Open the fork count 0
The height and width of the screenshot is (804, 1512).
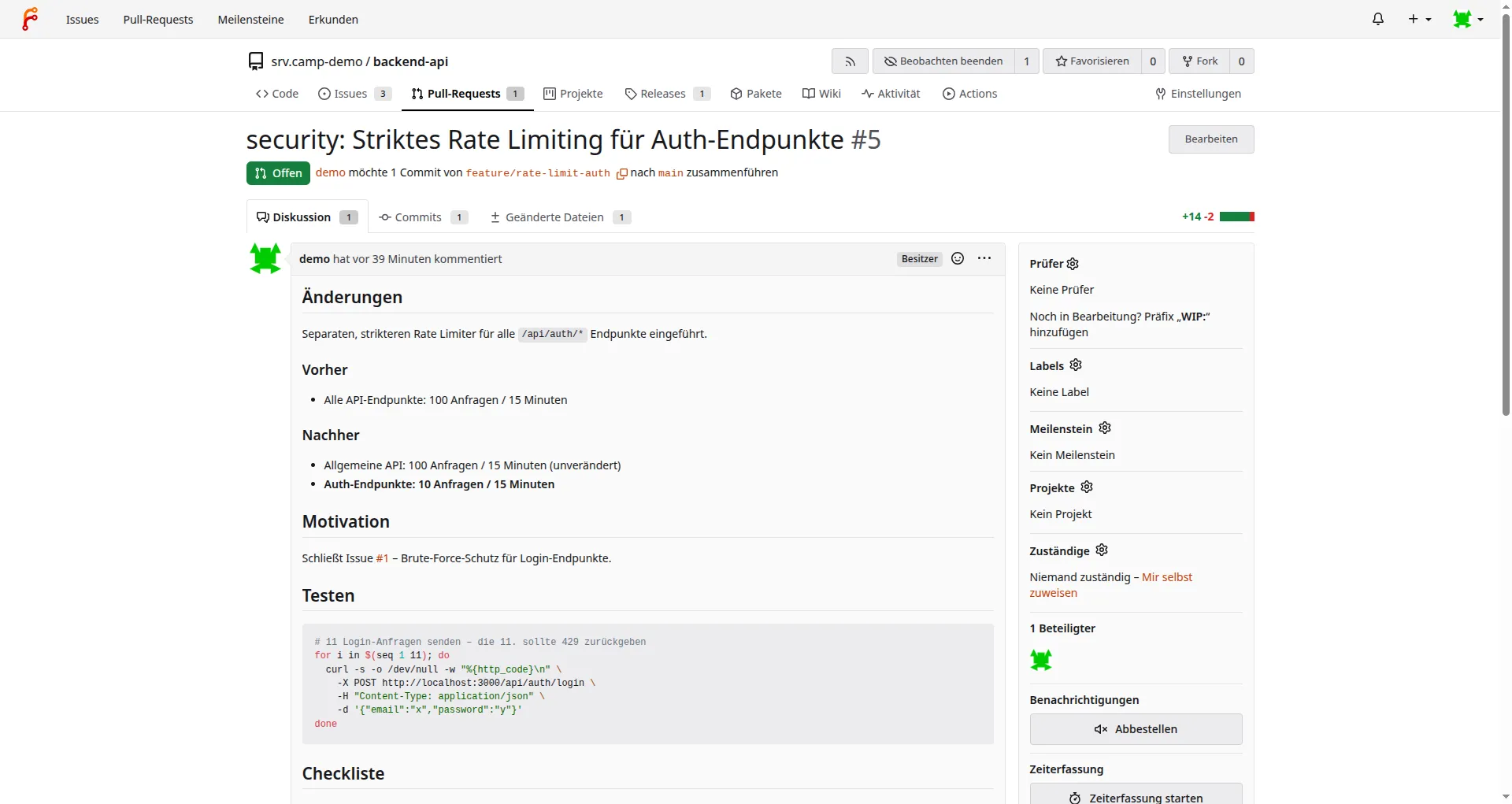click(x=1241, y=61)
